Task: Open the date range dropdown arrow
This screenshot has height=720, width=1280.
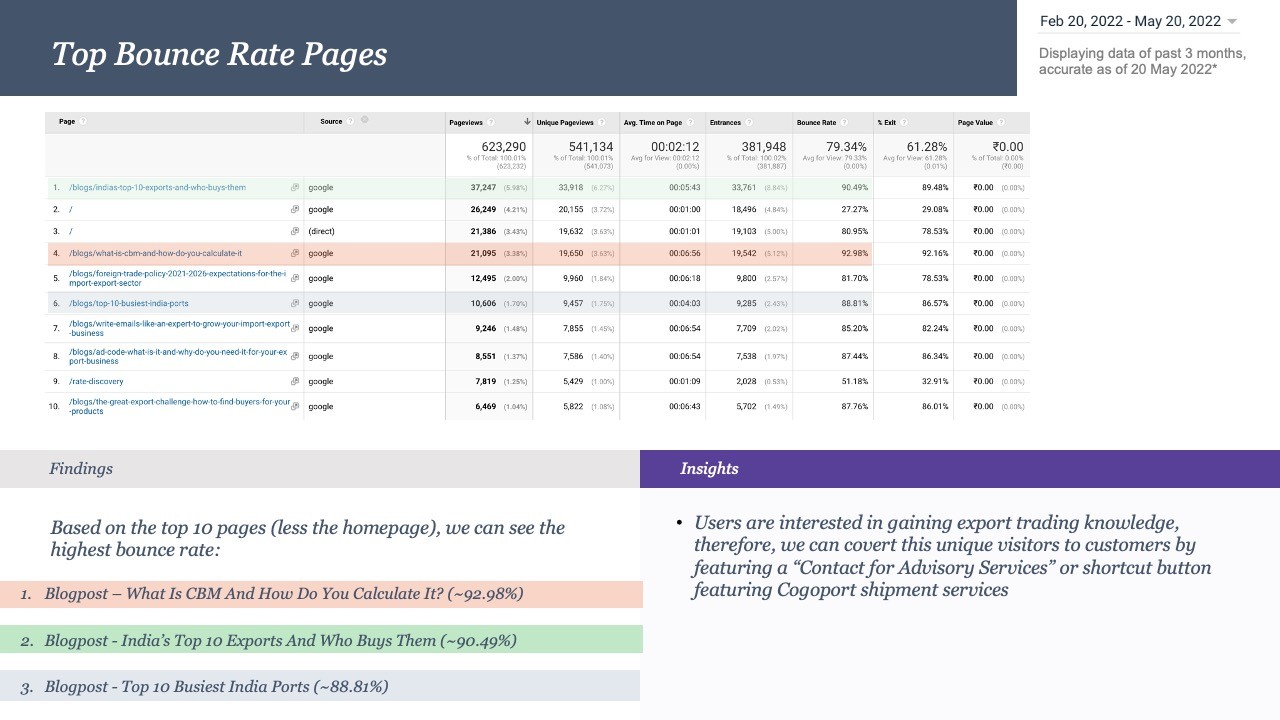Action: (1232, 22)
